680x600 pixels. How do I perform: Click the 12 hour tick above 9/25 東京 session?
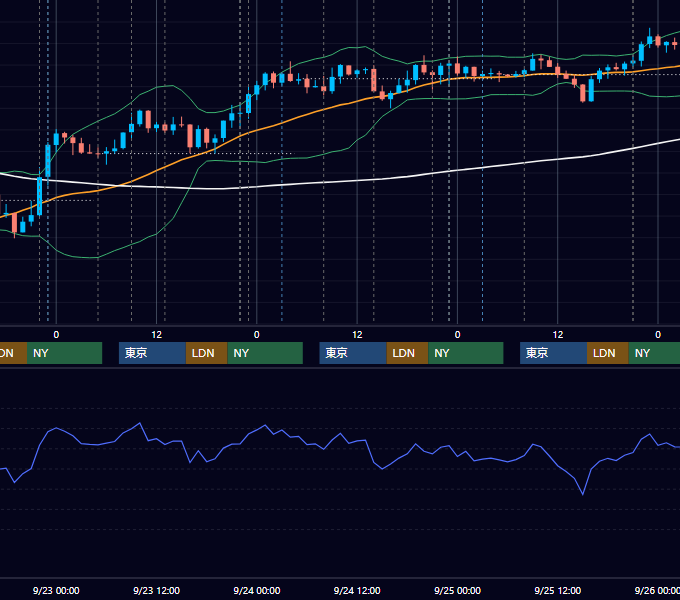point(558,335)
